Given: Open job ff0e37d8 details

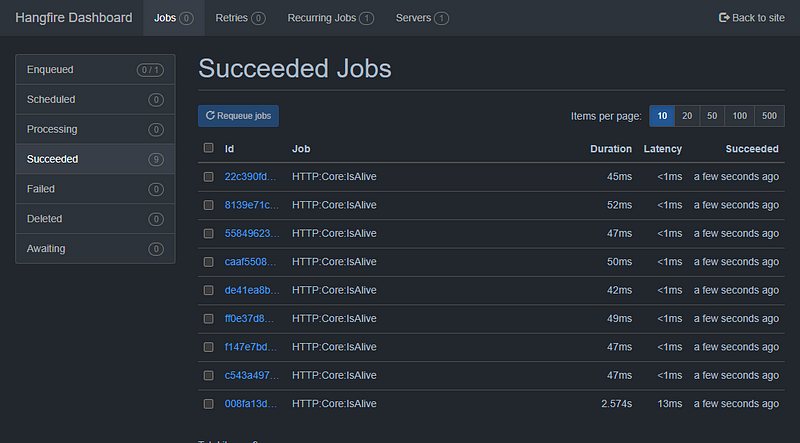Looking at the screenshot, I should tap(249, 318).
